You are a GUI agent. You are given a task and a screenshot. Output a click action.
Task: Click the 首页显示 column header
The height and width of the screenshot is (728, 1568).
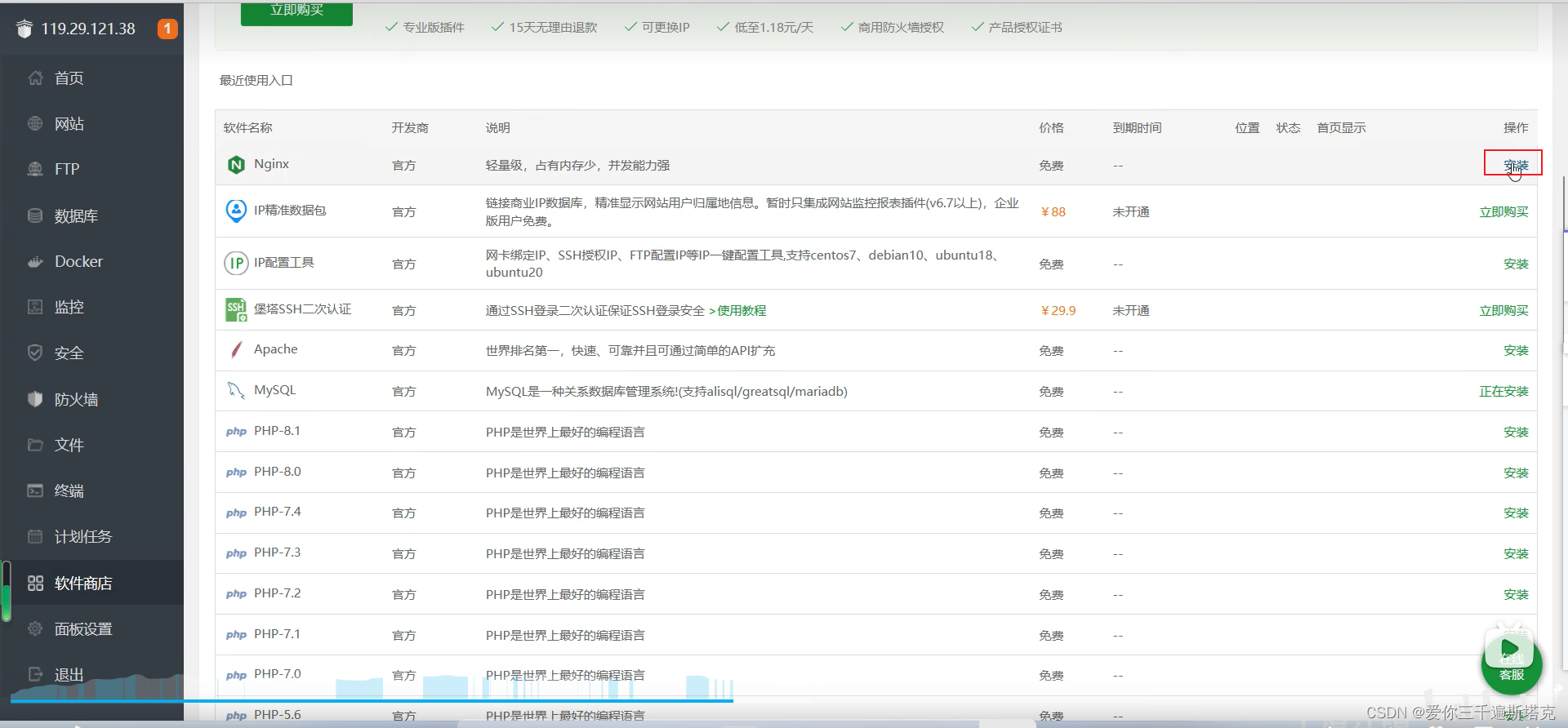(1341, 127)
